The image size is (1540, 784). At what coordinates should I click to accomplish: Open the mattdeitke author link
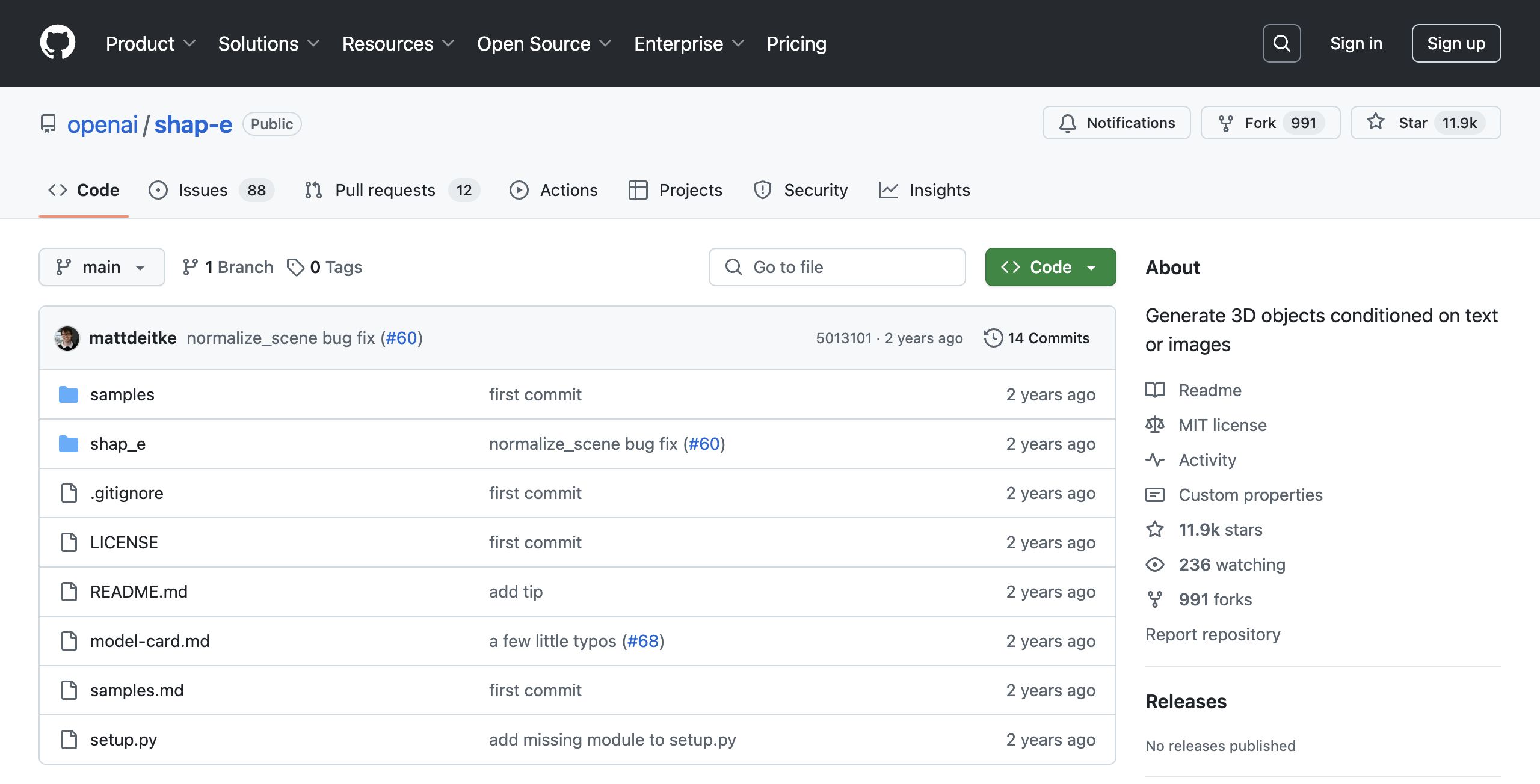(133, 338)
